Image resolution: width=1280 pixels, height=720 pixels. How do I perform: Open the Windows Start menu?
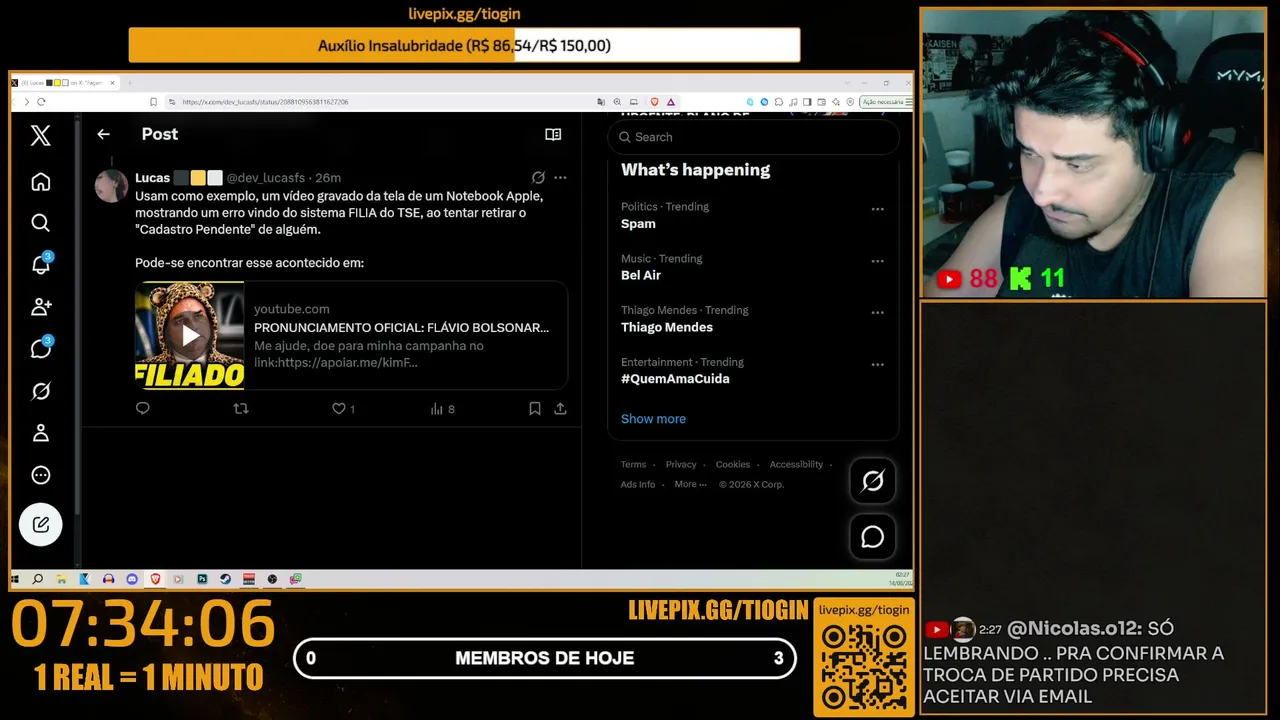[16, 579]
